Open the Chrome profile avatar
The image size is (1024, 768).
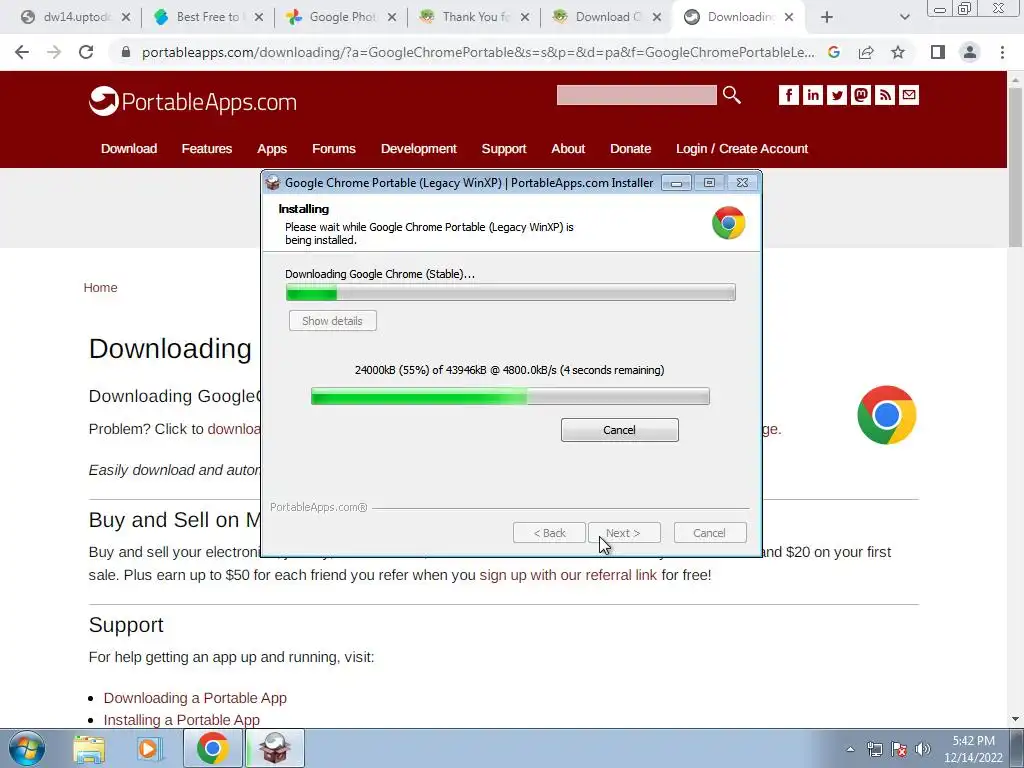(x=970, y=52)
